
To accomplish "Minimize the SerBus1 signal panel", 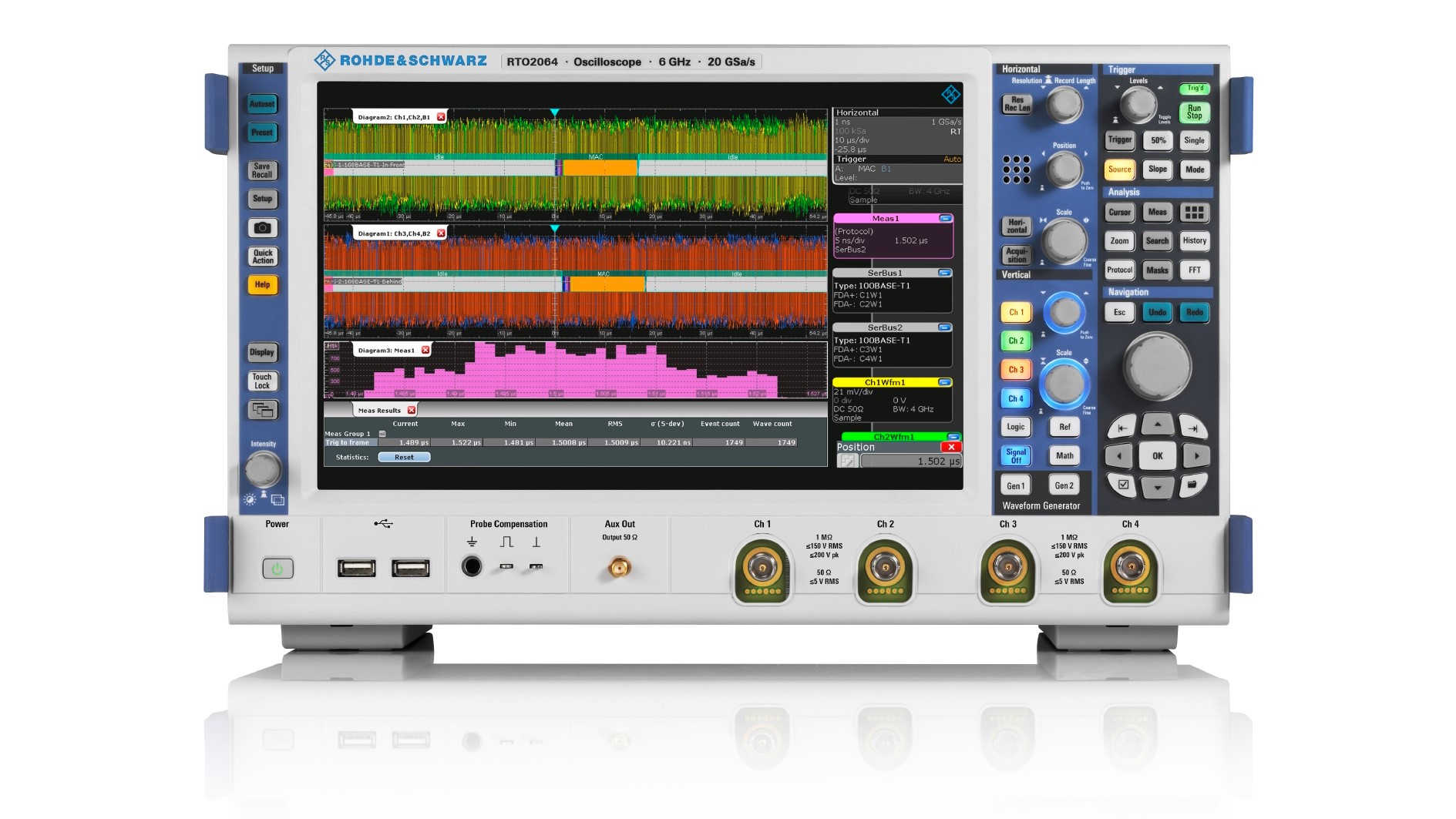I will [943, 272].
